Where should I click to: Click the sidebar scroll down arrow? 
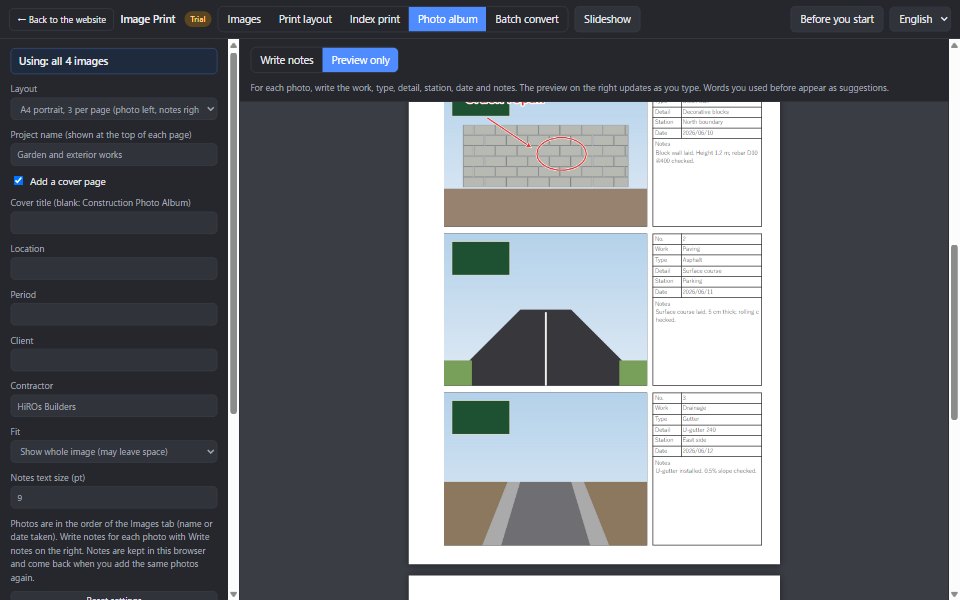pyautogui.click(x=233, y=594)
